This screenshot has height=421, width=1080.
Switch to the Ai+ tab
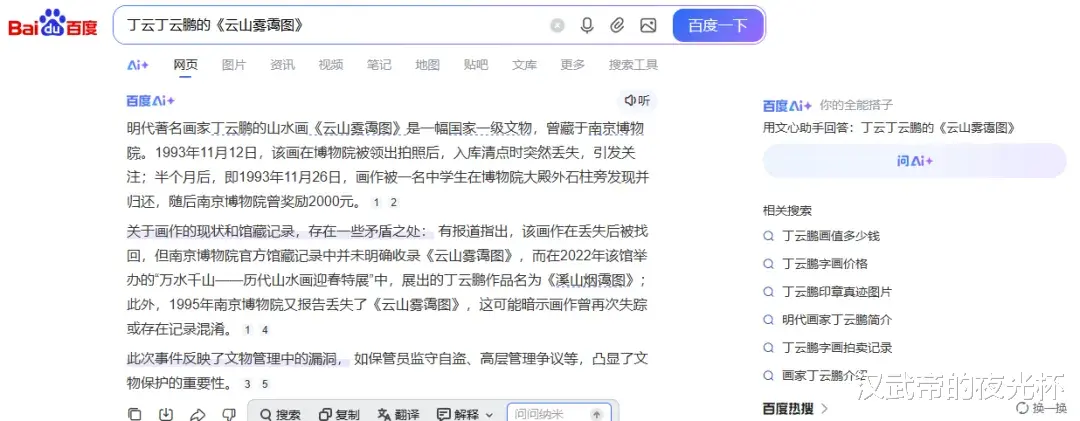tap(138, 65)
